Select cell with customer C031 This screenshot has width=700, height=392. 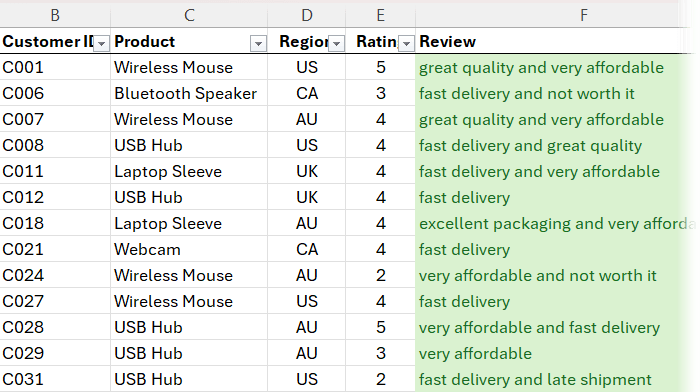[55, 379]
